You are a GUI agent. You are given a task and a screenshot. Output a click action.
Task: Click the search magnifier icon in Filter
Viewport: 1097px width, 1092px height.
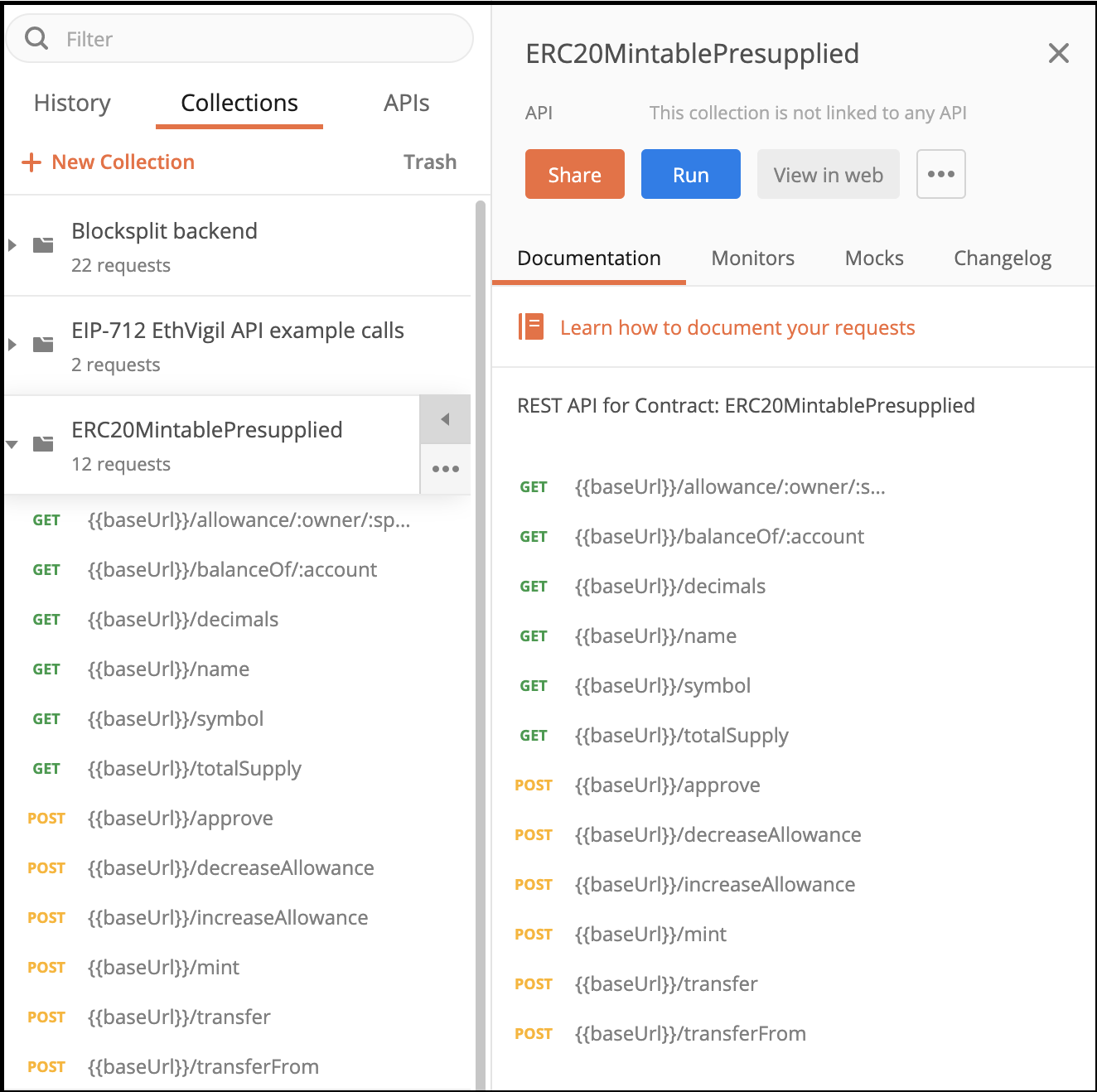point(36,38)
